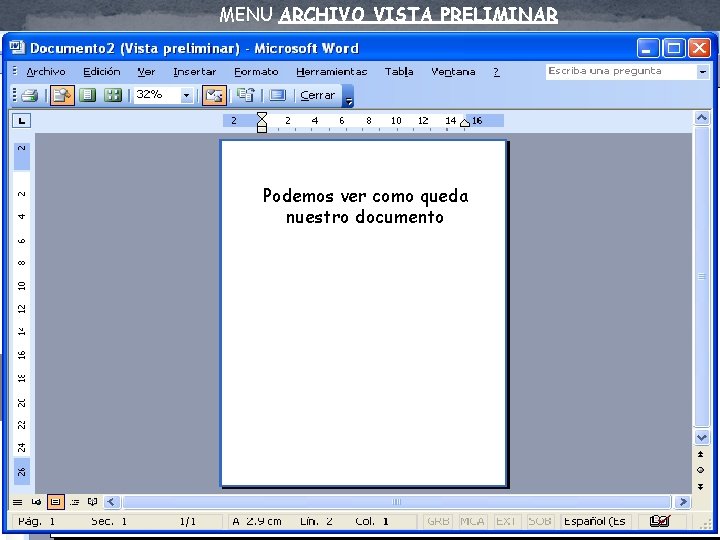720x540 pixels.
Task: Open the Herramientas menu
Action: tap(332, 72)
